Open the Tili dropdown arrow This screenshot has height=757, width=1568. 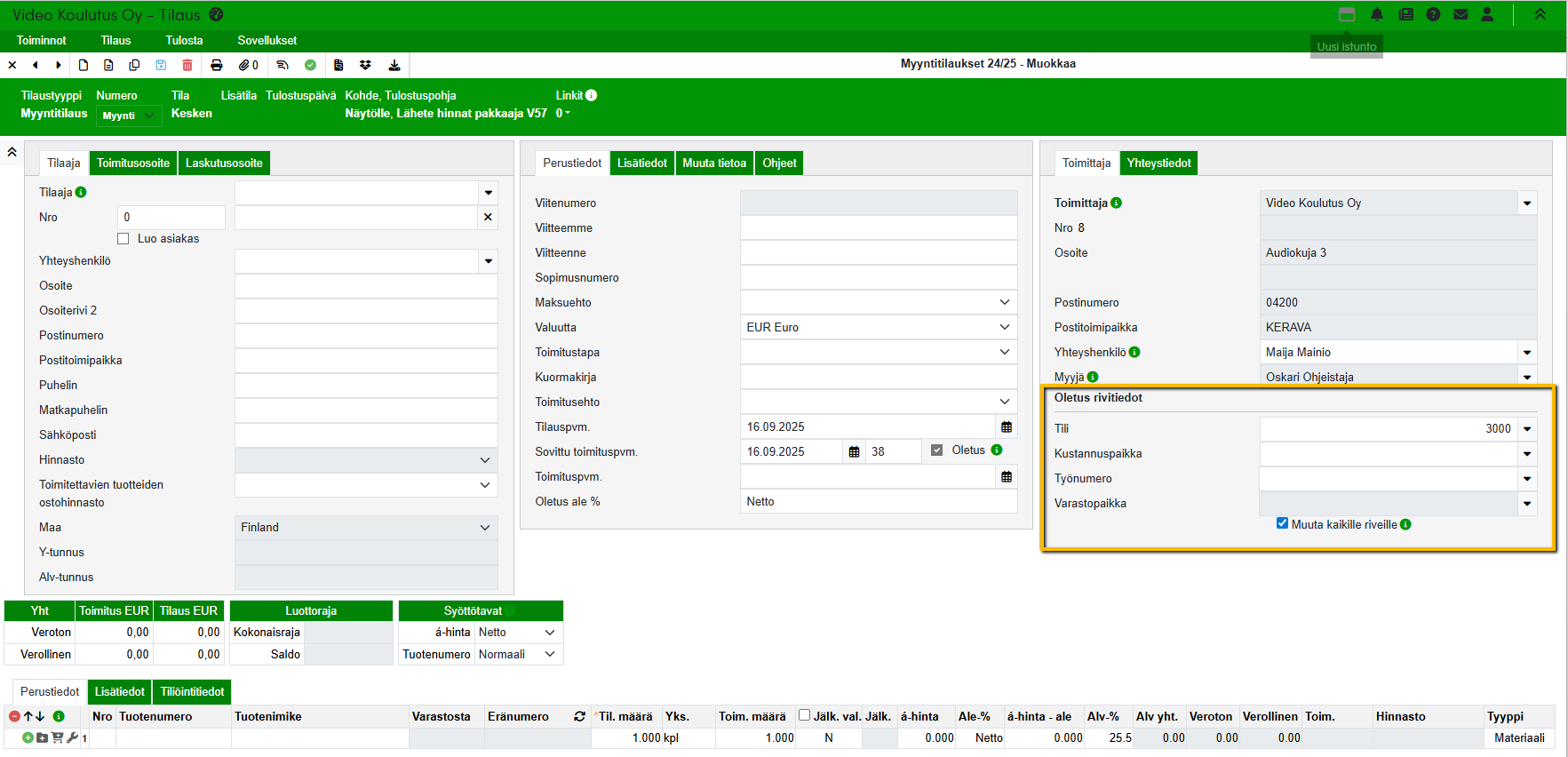(1526, 429)
